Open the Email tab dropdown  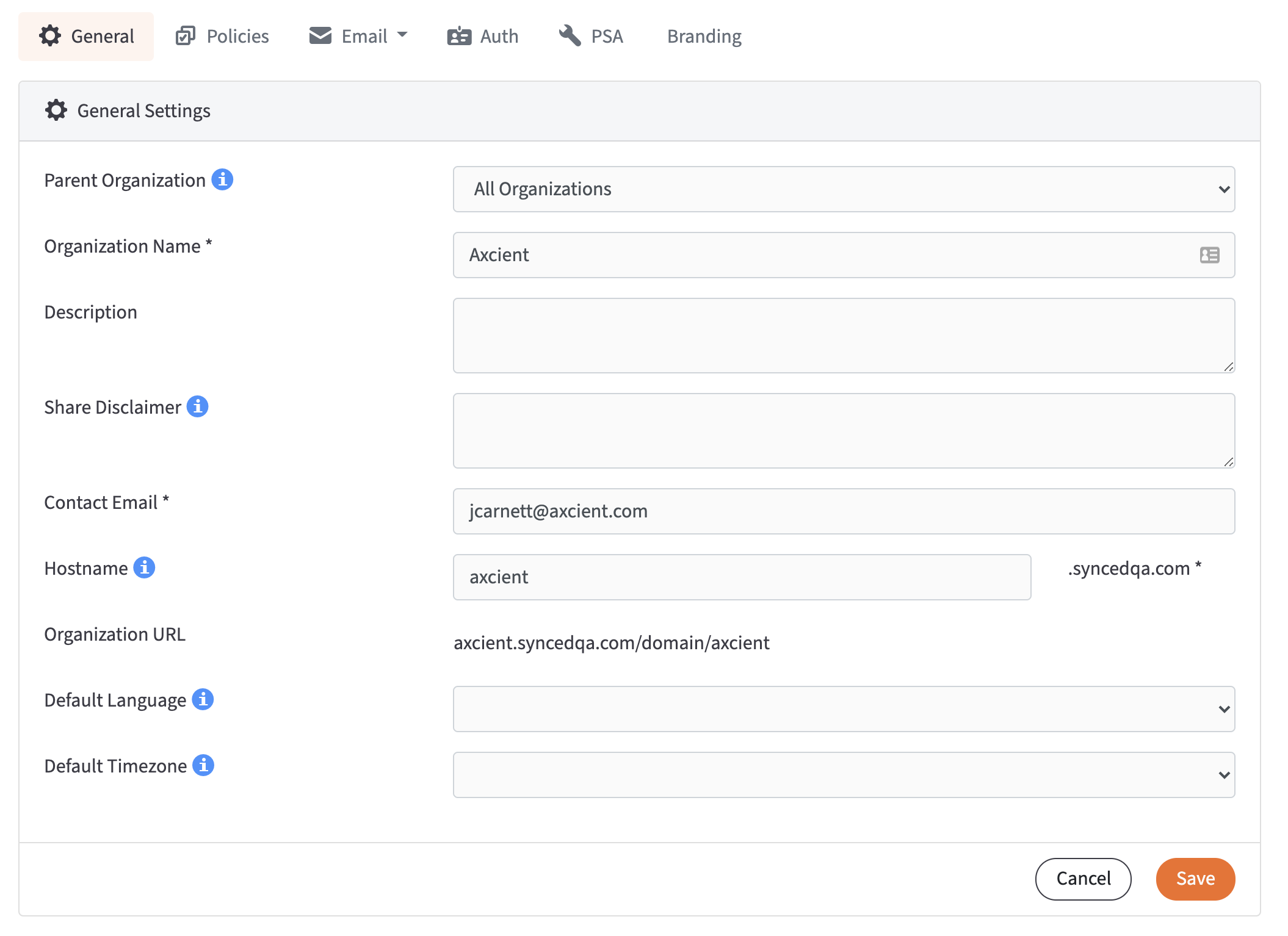coord(358,37)
